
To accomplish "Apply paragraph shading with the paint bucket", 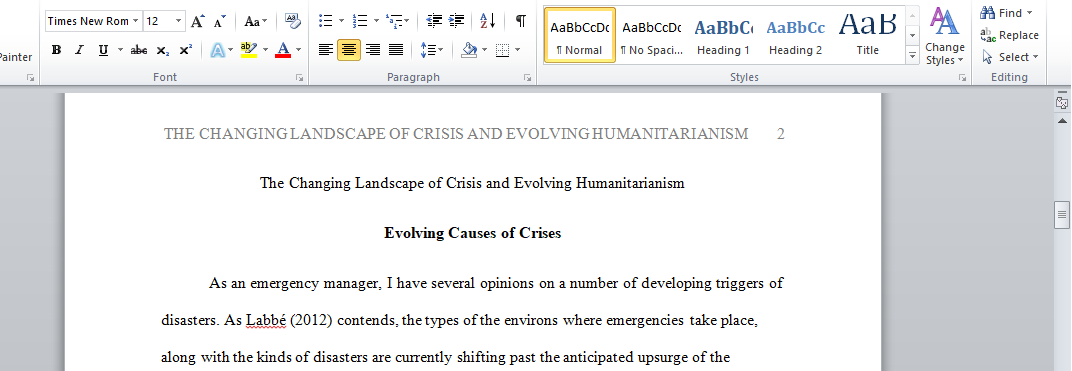I will coord(469,50).
